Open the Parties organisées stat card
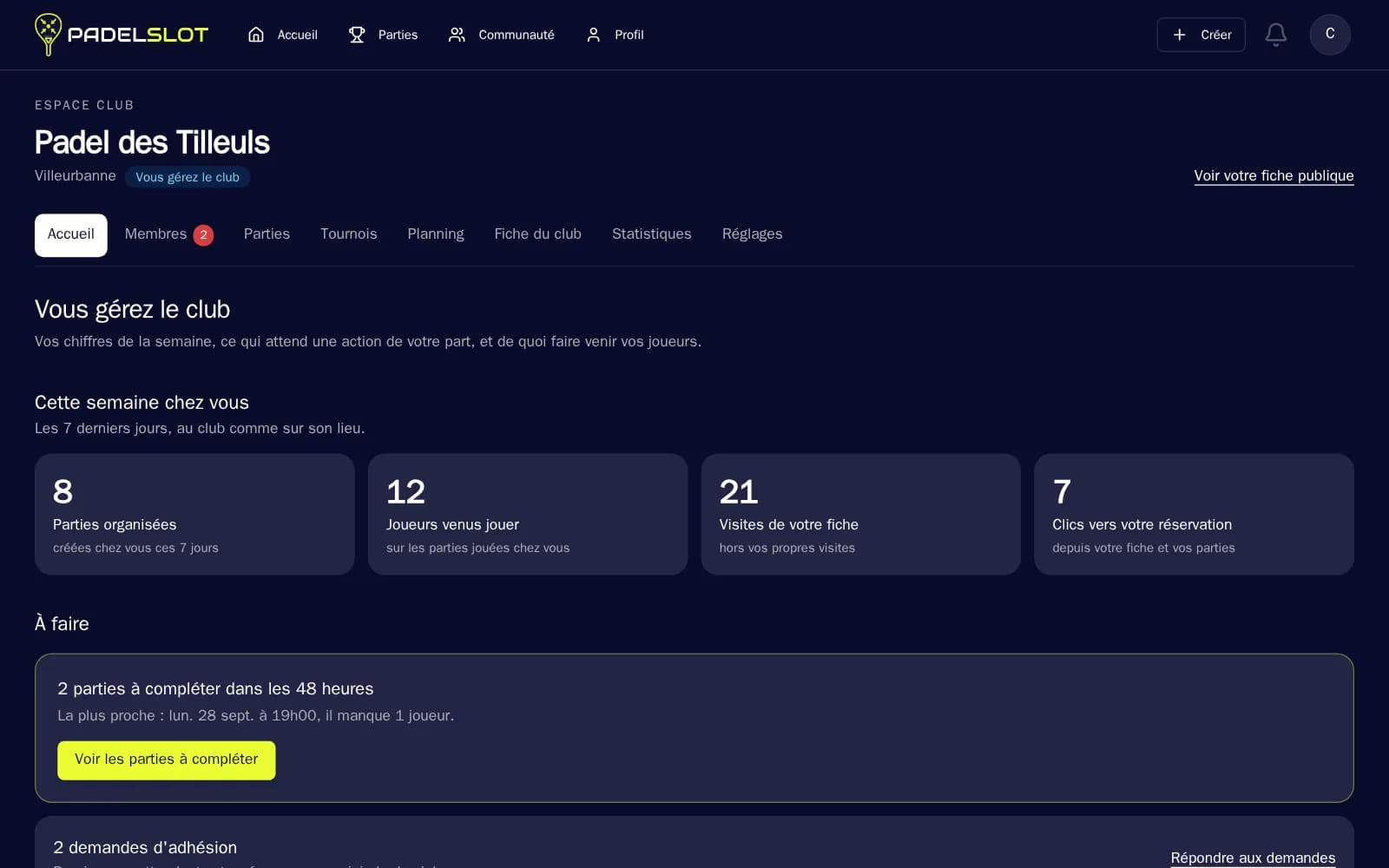Screen dimensions: 1389x868 pyautogui.click(x=194, y=514)
